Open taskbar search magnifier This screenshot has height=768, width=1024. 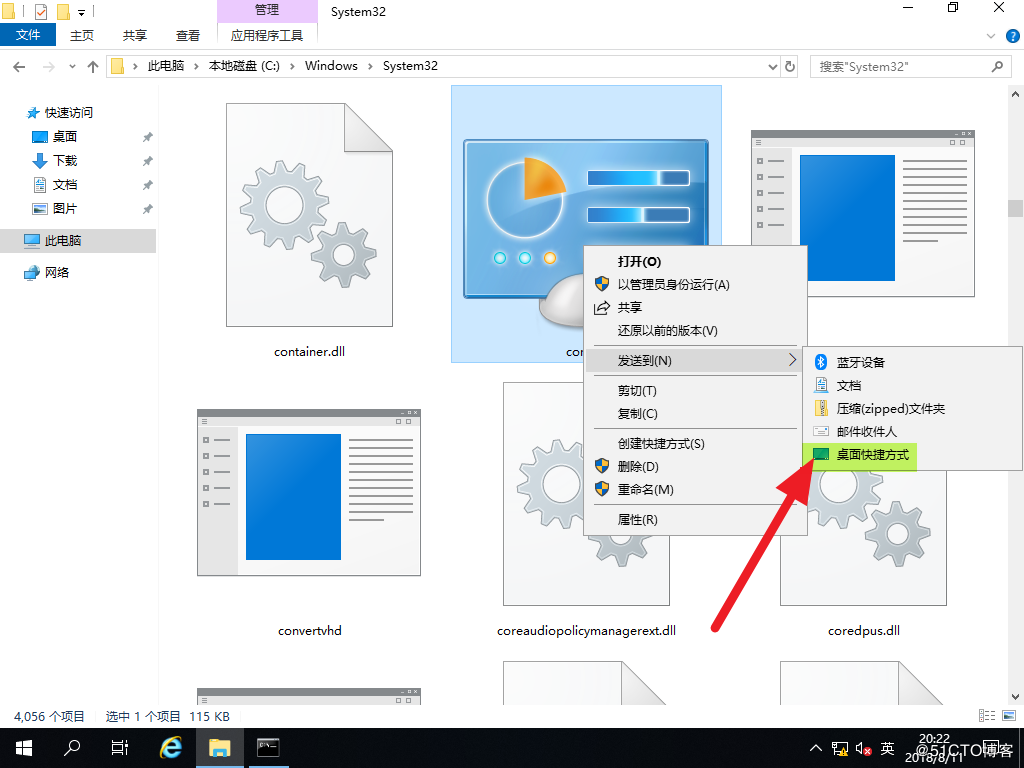click(x=72, y=748)
